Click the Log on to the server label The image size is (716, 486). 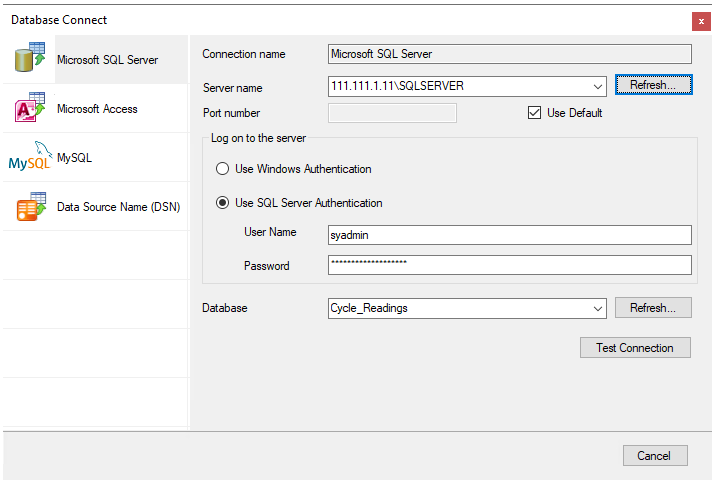point(258,138)
